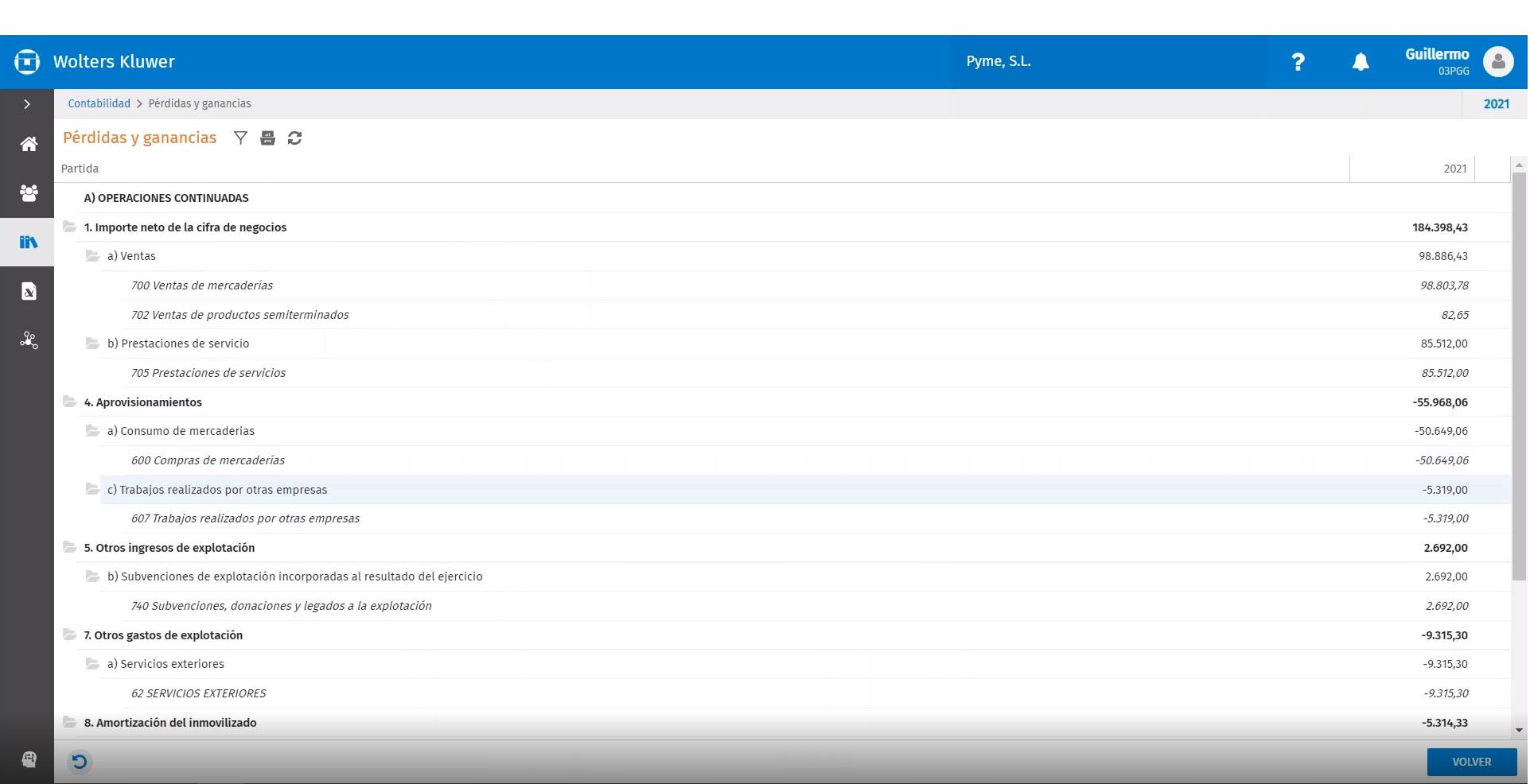Click the undo circular arrow icon
The width and height of the screenshot is (1530, 784).
(x=80, y=762)
